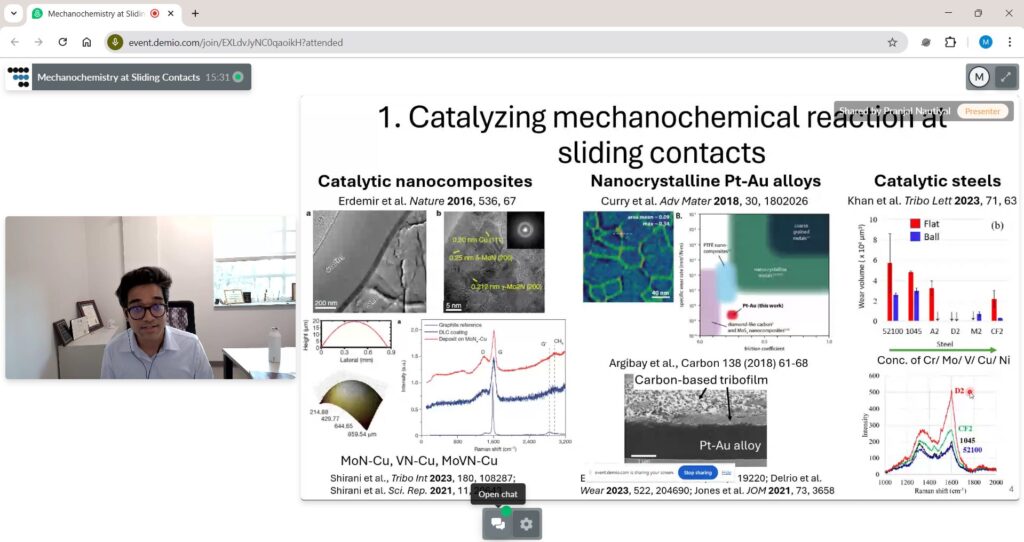Open the chat panel

[498, 524]
